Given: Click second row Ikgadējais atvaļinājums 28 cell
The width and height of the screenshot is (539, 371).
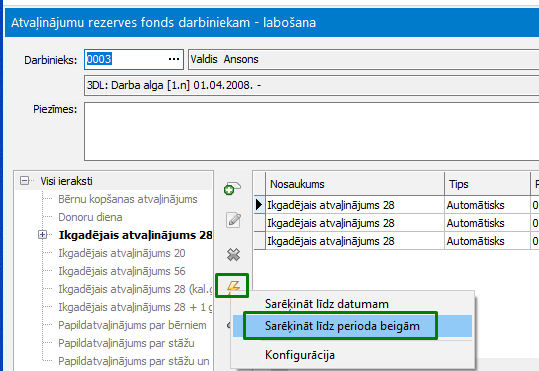Looking at the screenshot, I should click(x=355, y=223).
